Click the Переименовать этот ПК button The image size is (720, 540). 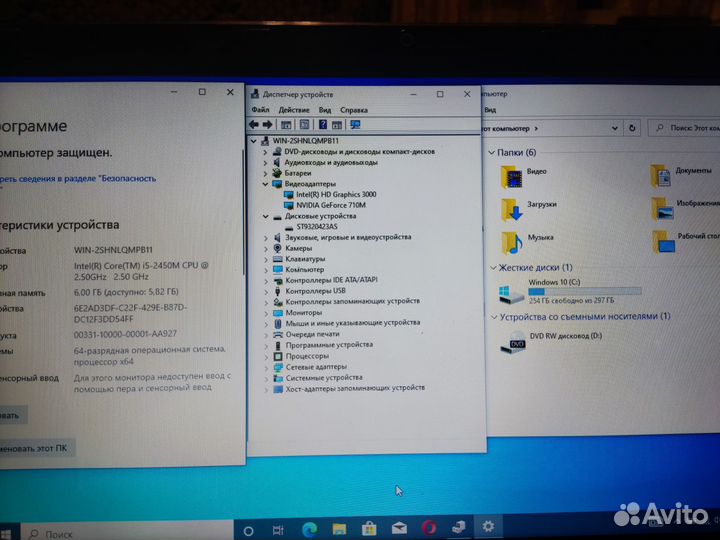(x=37, y=448)
